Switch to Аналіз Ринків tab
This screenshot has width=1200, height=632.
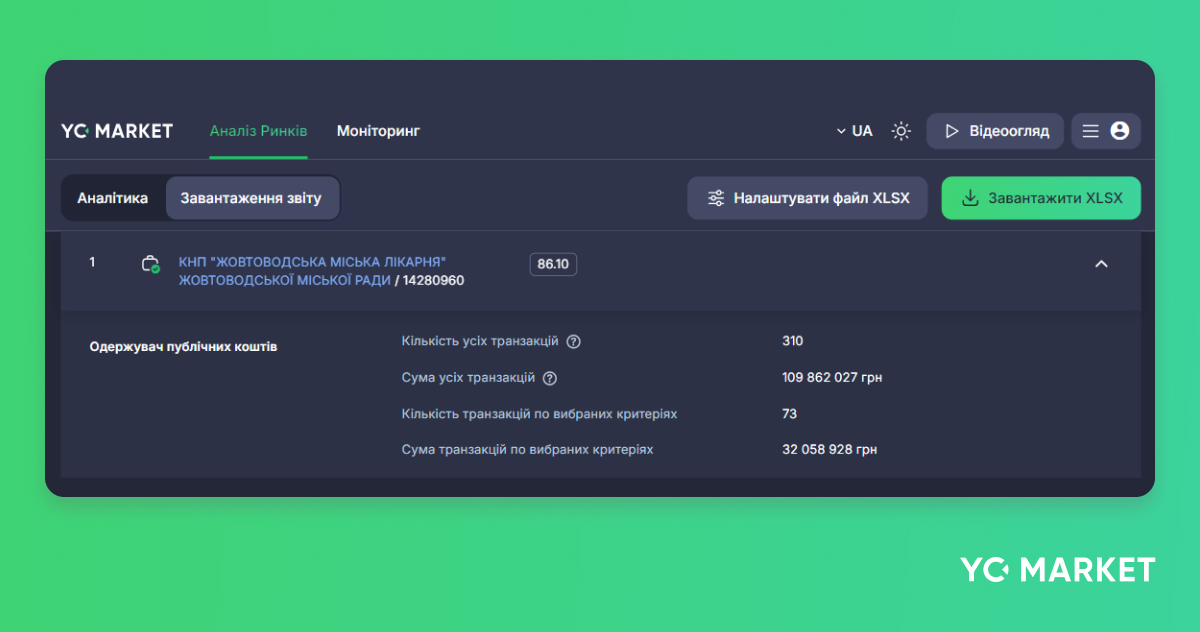(258, 131)
